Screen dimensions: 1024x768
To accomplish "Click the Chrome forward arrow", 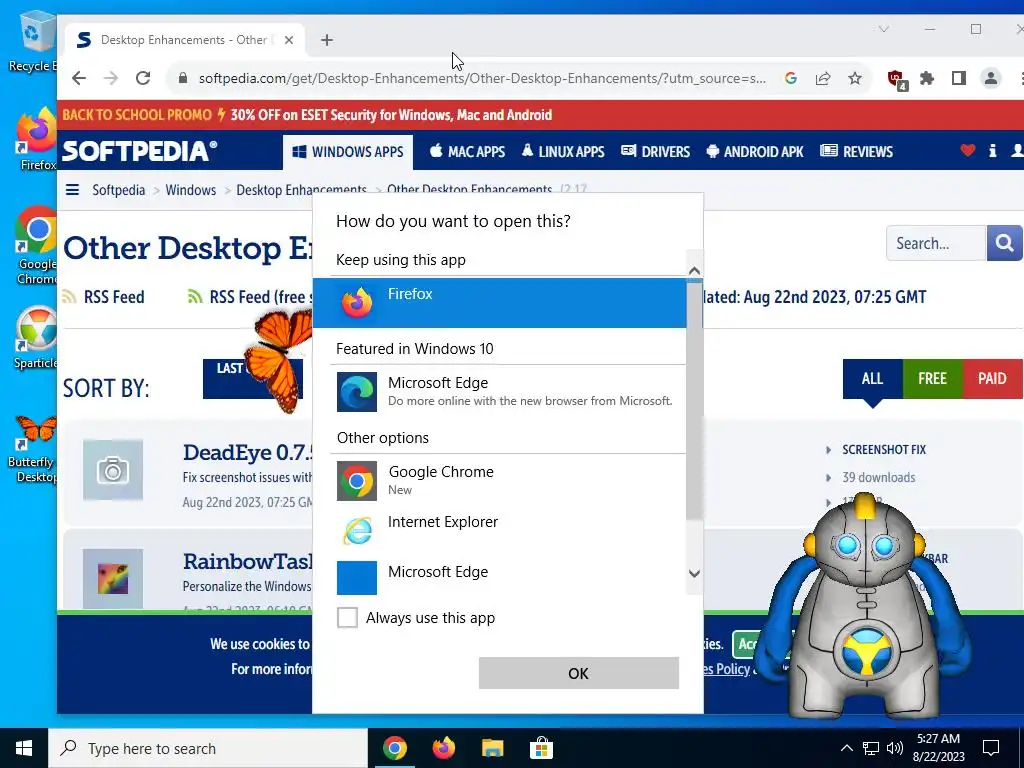I will pos(111,78).
